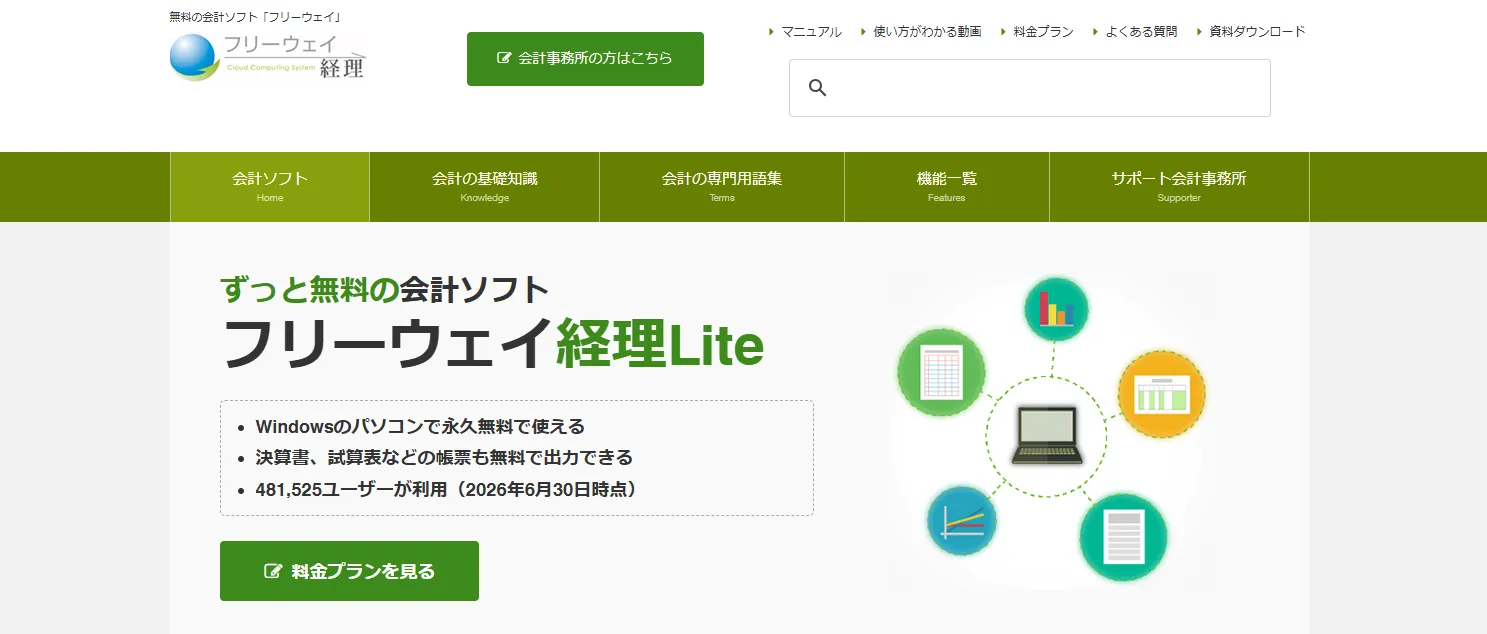This screenshot has height=634, width=1487.
Task: Click the orange table circle icon
Action: [x=1161, y=393]
